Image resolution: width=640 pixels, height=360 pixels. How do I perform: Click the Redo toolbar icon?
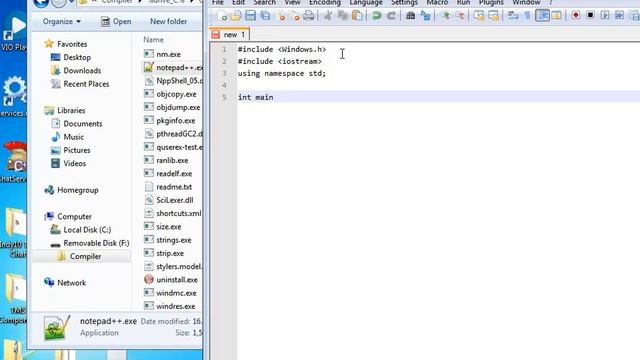pos(391,16)
